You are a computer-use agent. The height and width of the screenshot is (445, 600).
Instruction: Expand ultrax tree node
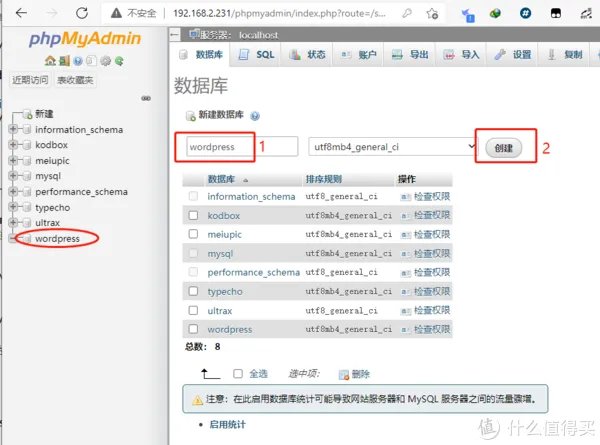pos(13,222)
